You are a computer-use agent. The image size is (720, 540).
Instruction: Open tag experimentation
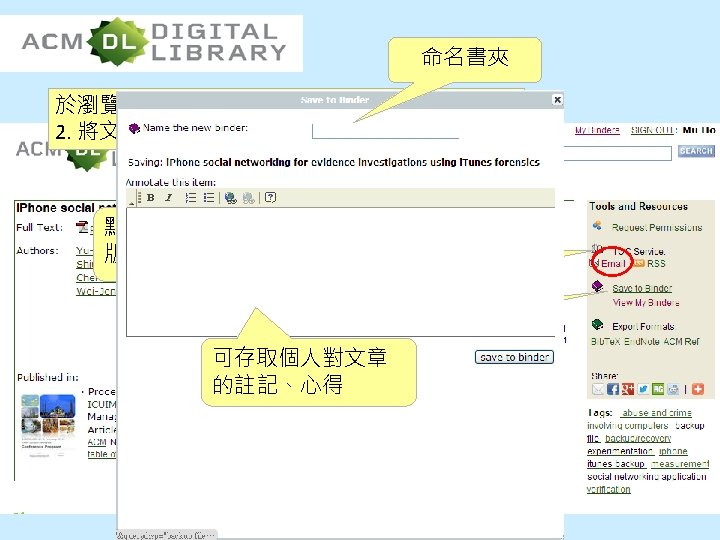click(620, 451)
